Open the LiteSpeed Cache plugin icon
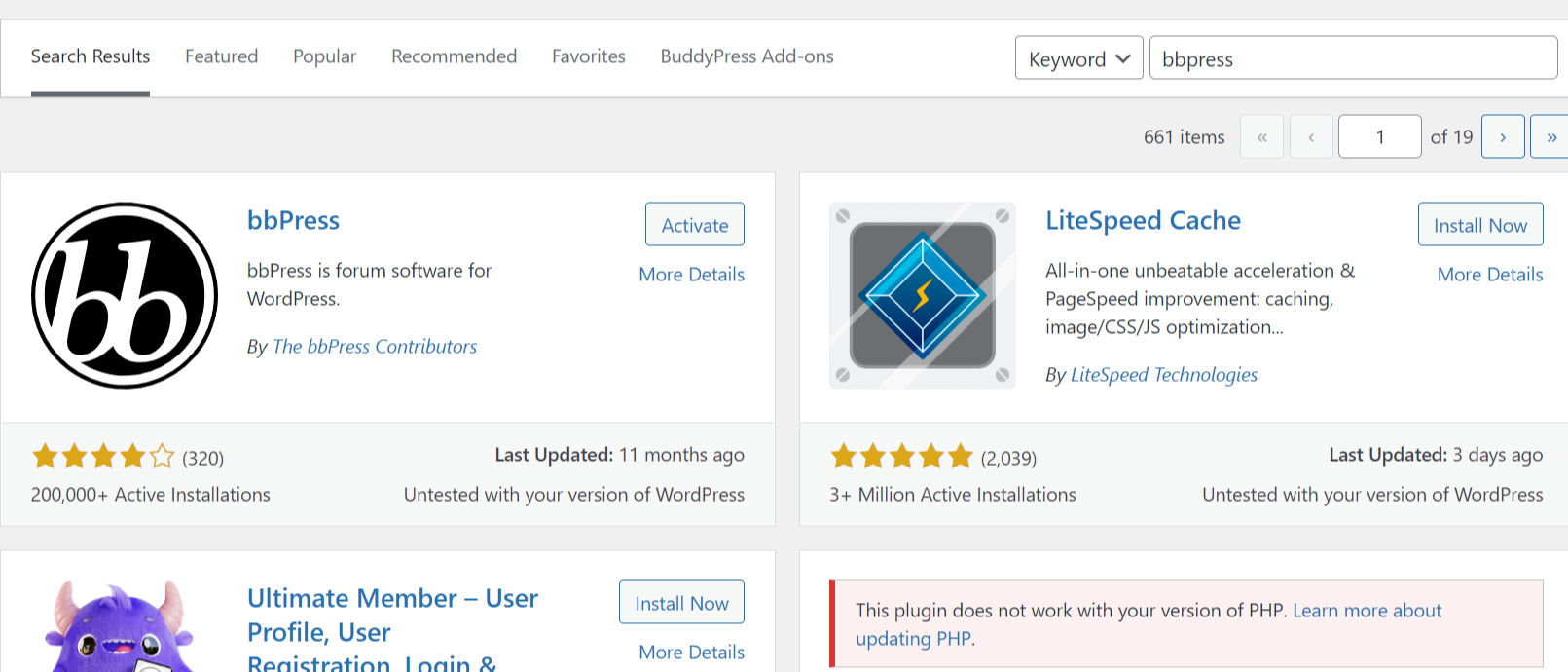 pos(923,295)
